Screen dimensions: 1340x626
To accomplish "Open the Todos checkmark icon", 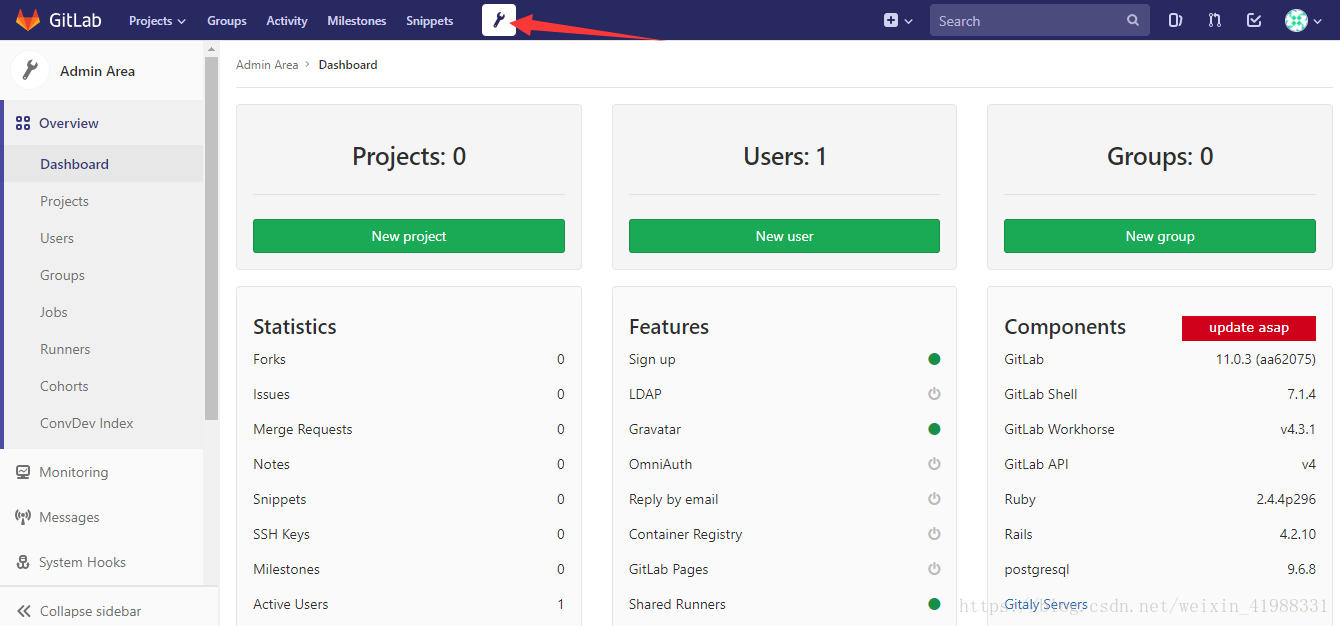I will pos(1254,20).
